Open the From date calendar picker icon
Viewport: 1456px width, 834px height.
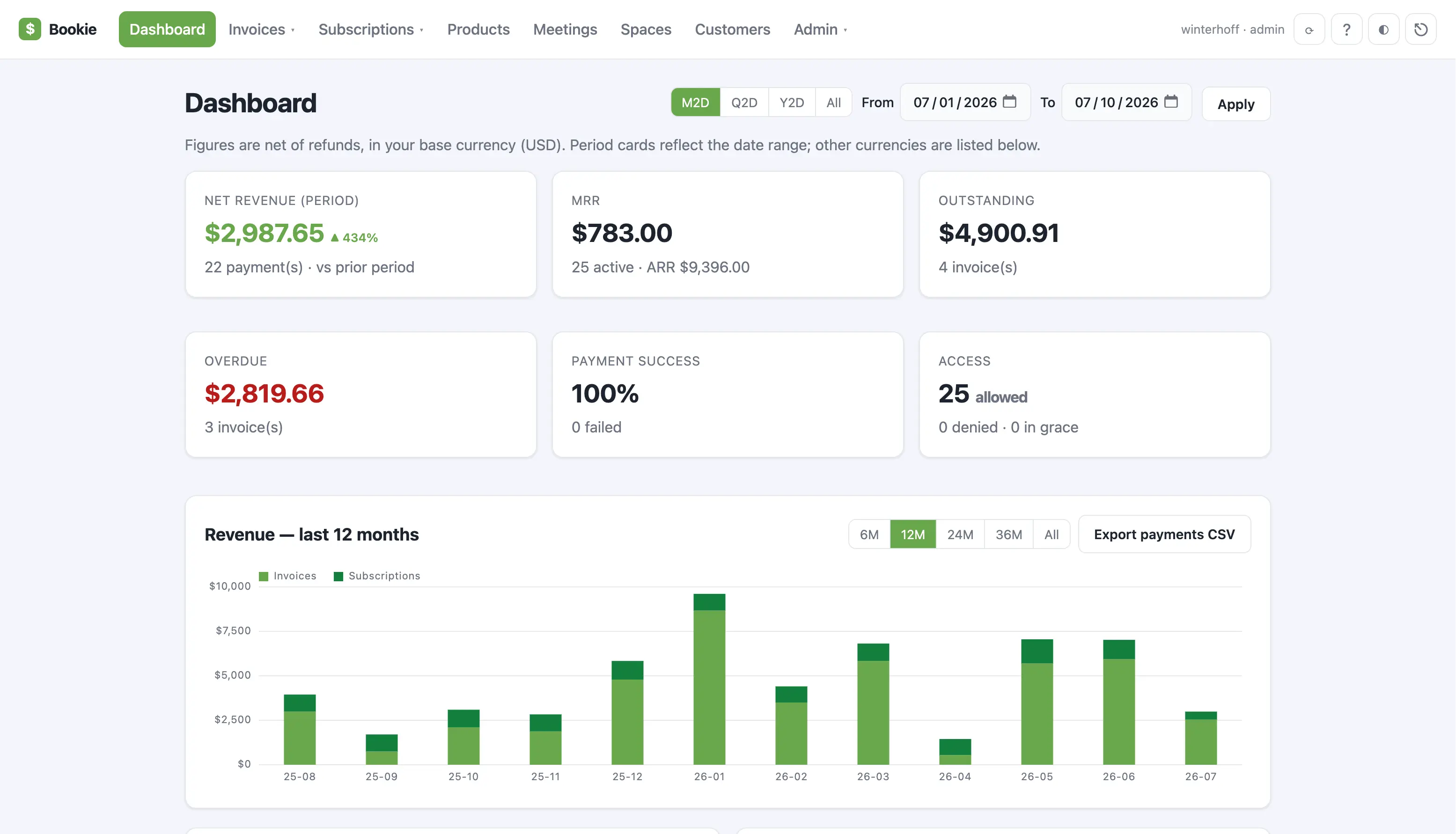[x=1010, y=102]
